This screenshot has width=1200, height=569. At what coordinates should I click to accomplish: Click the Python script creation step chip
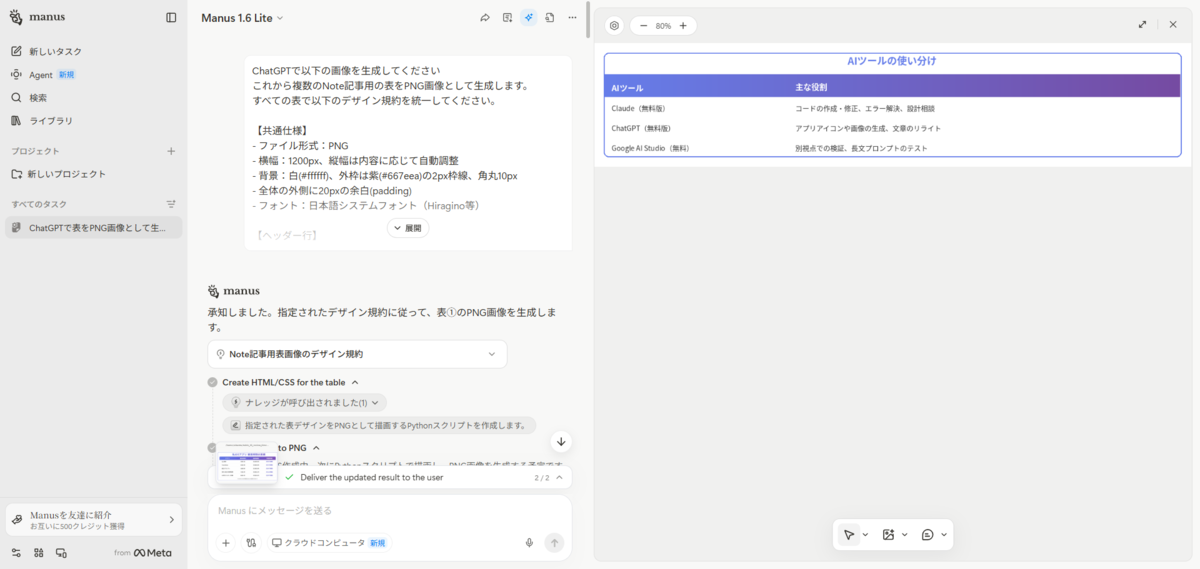click(379, 425)
